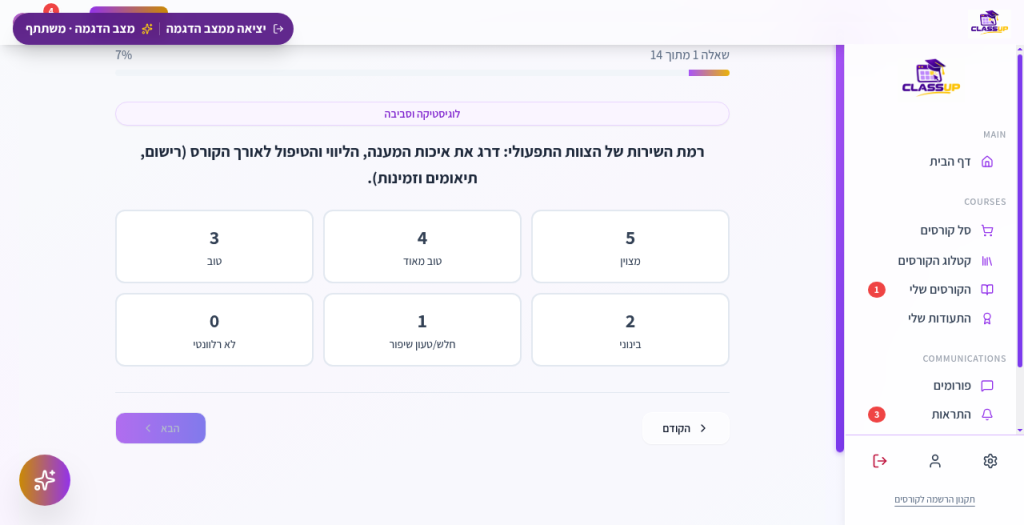The width and height of the screenshot is (1024, 525).
Task: Click the red logout icon in sidebar
Action: pos(880,461)
